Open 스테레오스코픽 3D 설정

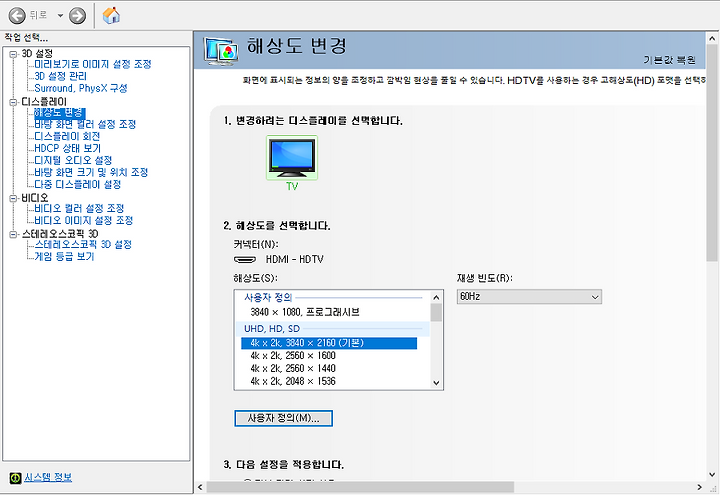tap(83, 244)
